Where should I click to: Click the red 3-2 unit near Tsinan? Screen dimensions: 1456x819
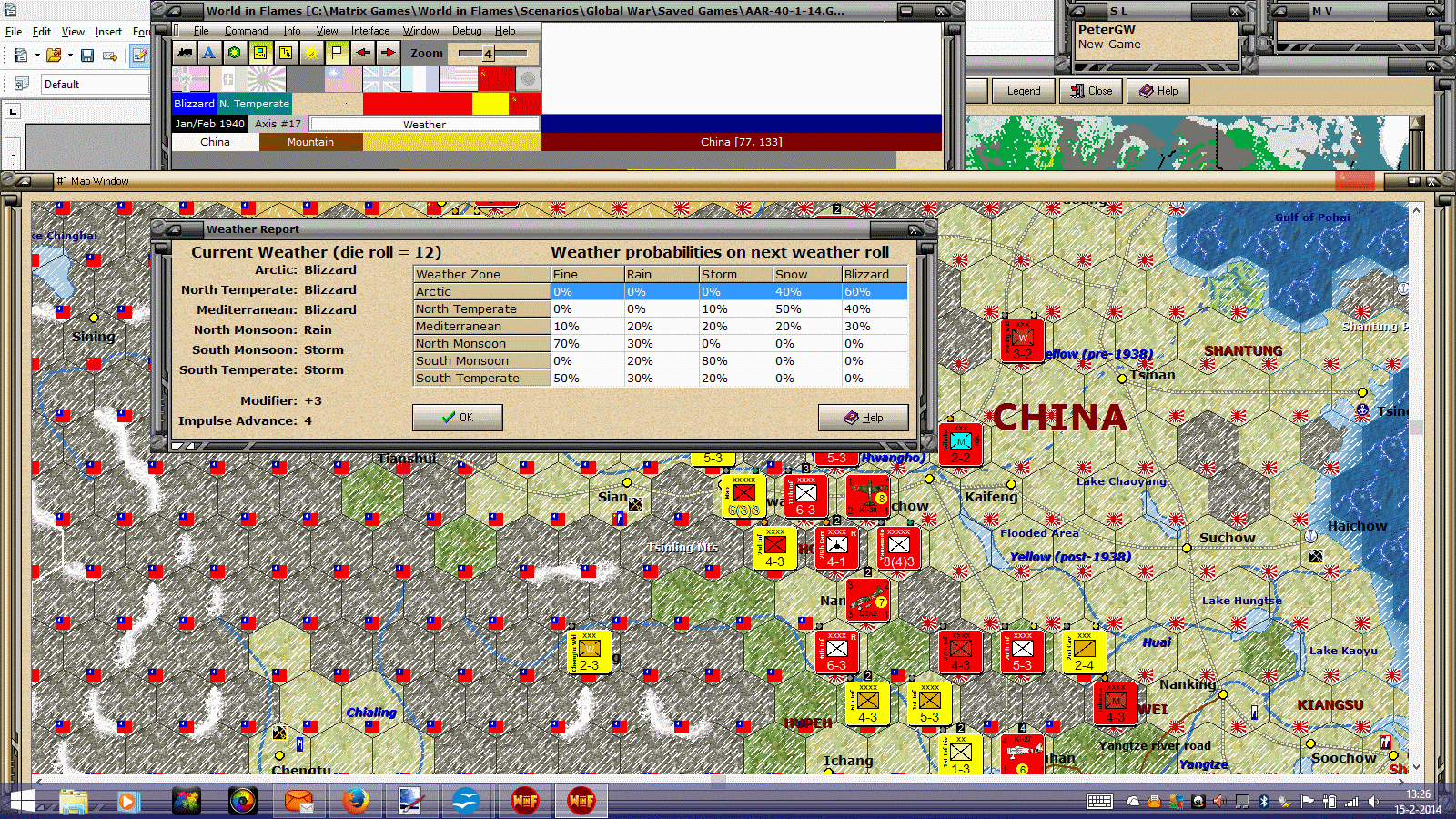[x=1023, y=340]
